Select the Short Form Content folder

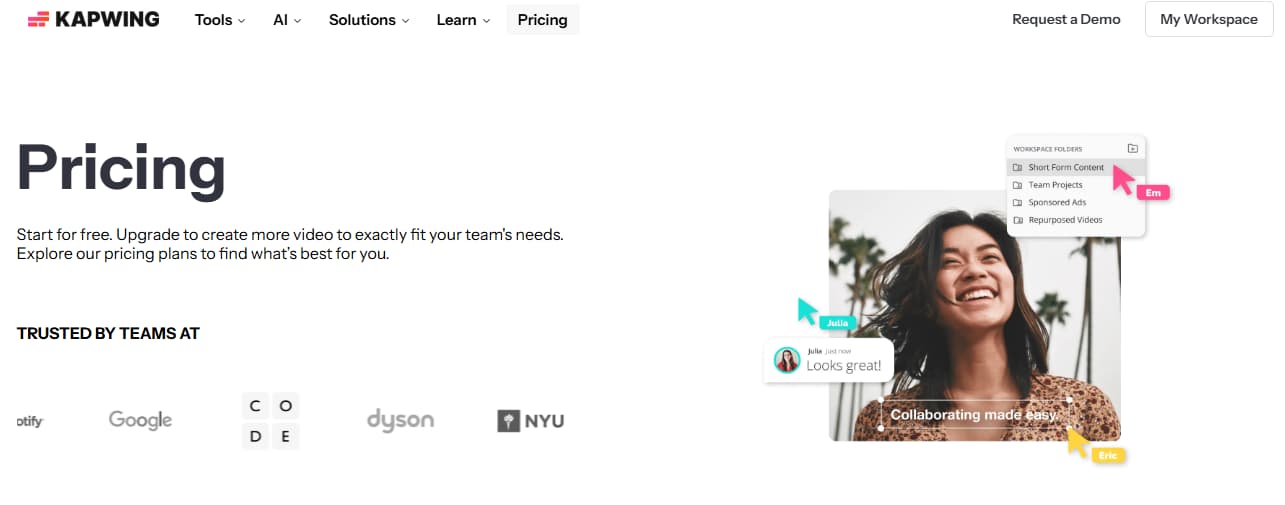click(1065, 167)
